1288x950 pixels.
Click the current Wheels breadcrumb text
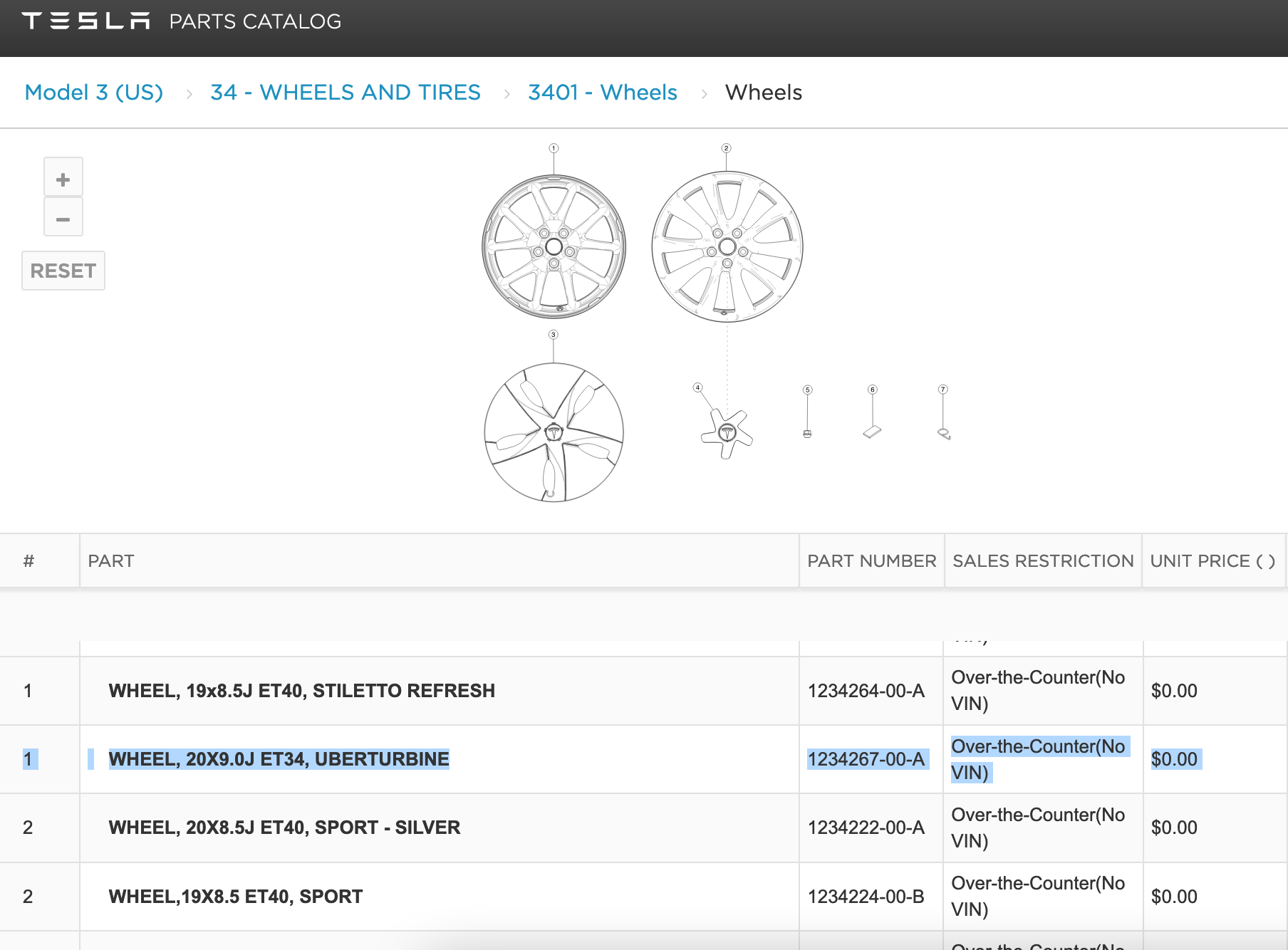tap(764, 93)
